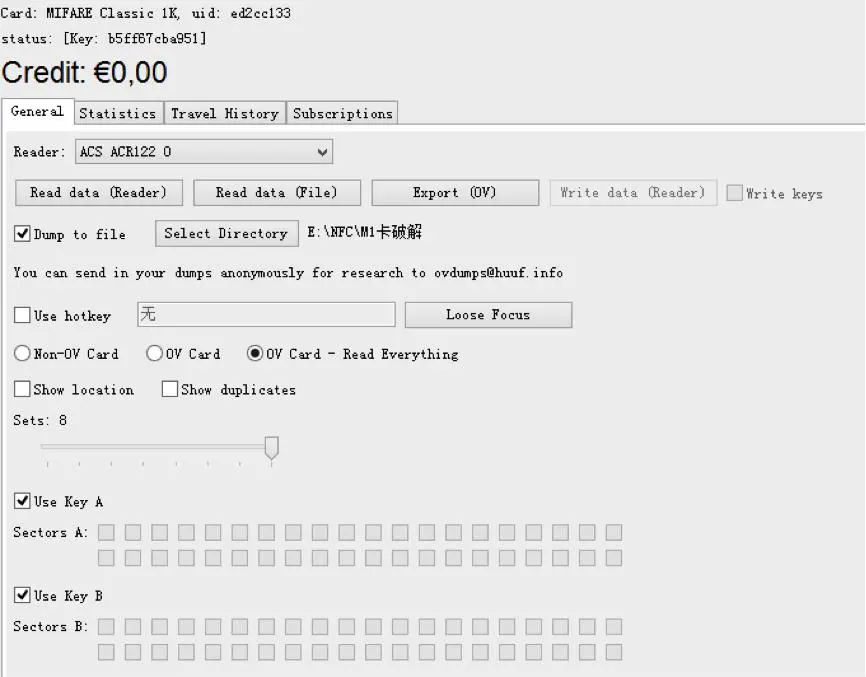Click the Select Directory button
This screenshot has width=866, height=677.
coord(226,233)
